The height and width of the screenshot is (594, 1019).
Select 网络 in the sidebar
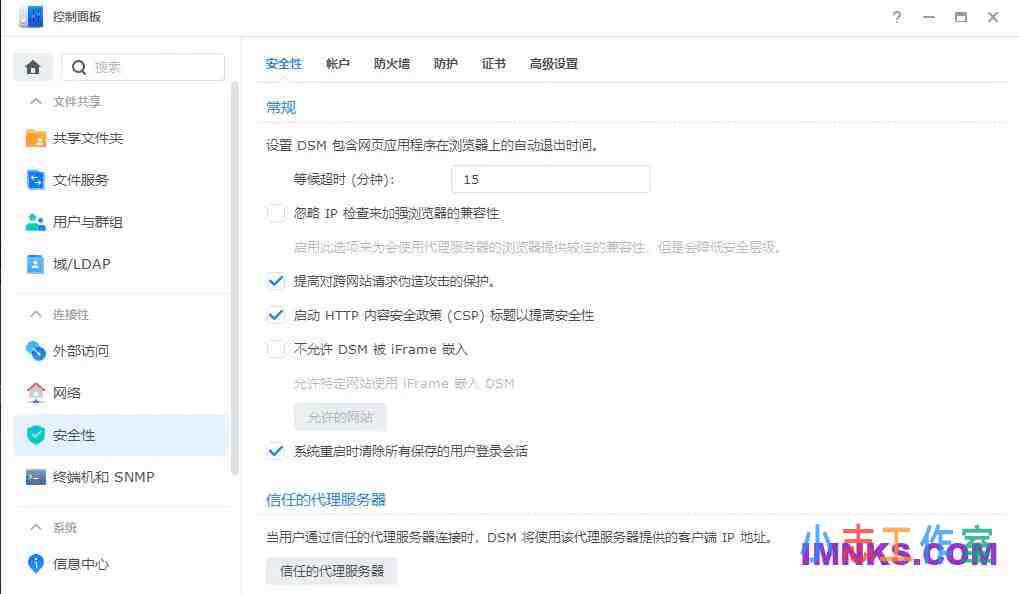coord(74,393)
